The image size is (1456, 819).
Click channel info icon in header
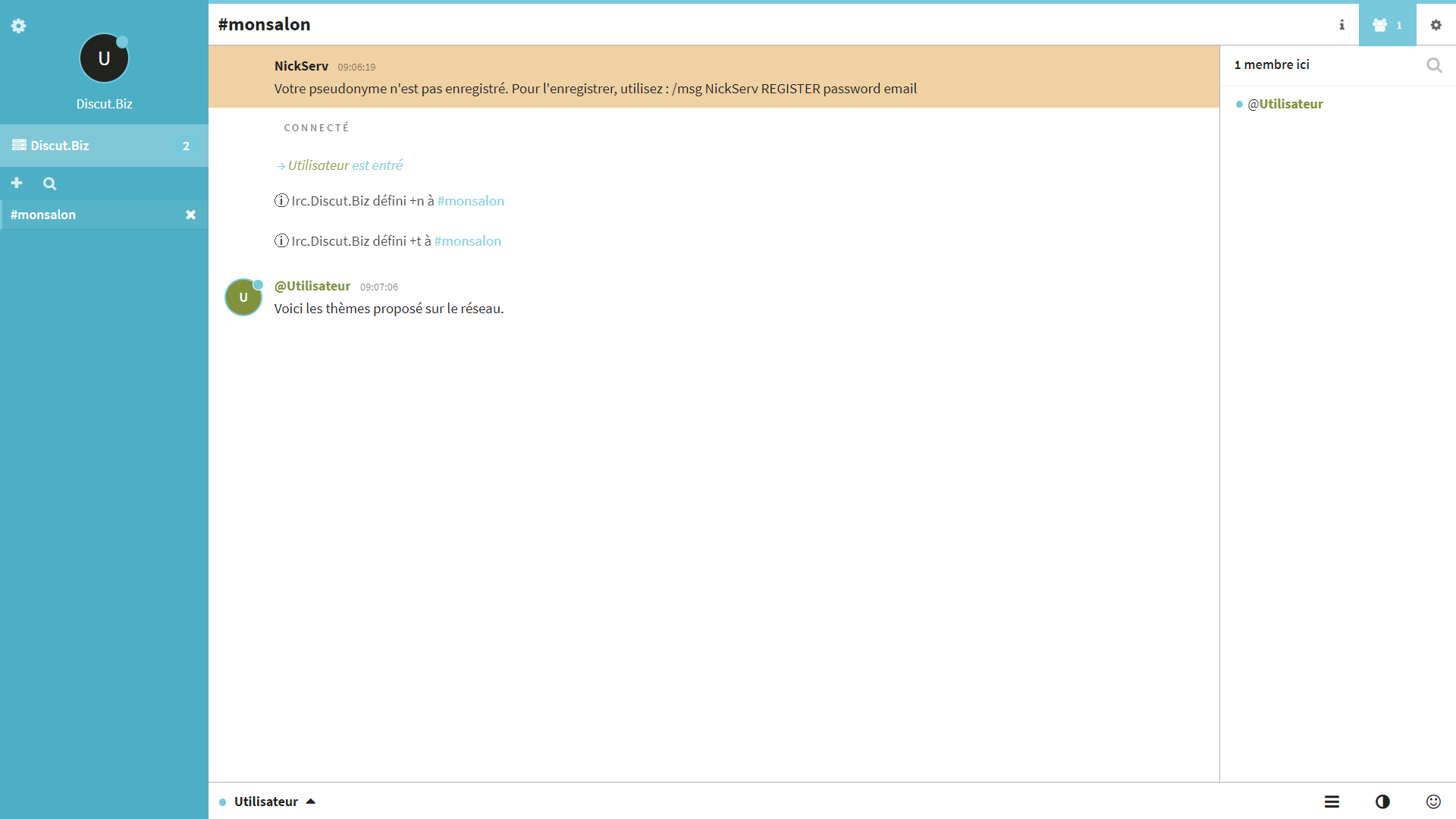click(1341, 25)
